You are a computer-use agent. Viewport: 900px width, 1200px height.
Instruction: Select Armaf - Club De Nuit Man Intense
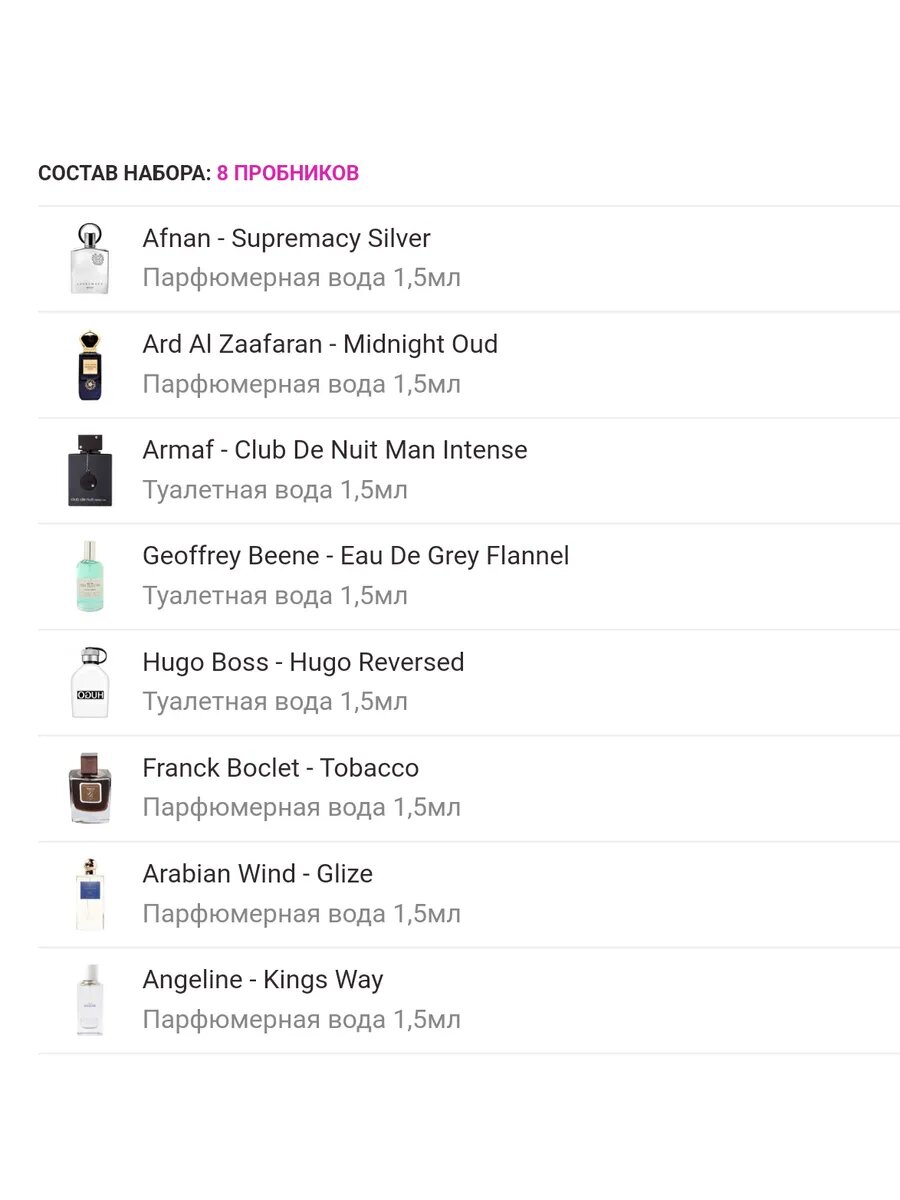[335, 450]
